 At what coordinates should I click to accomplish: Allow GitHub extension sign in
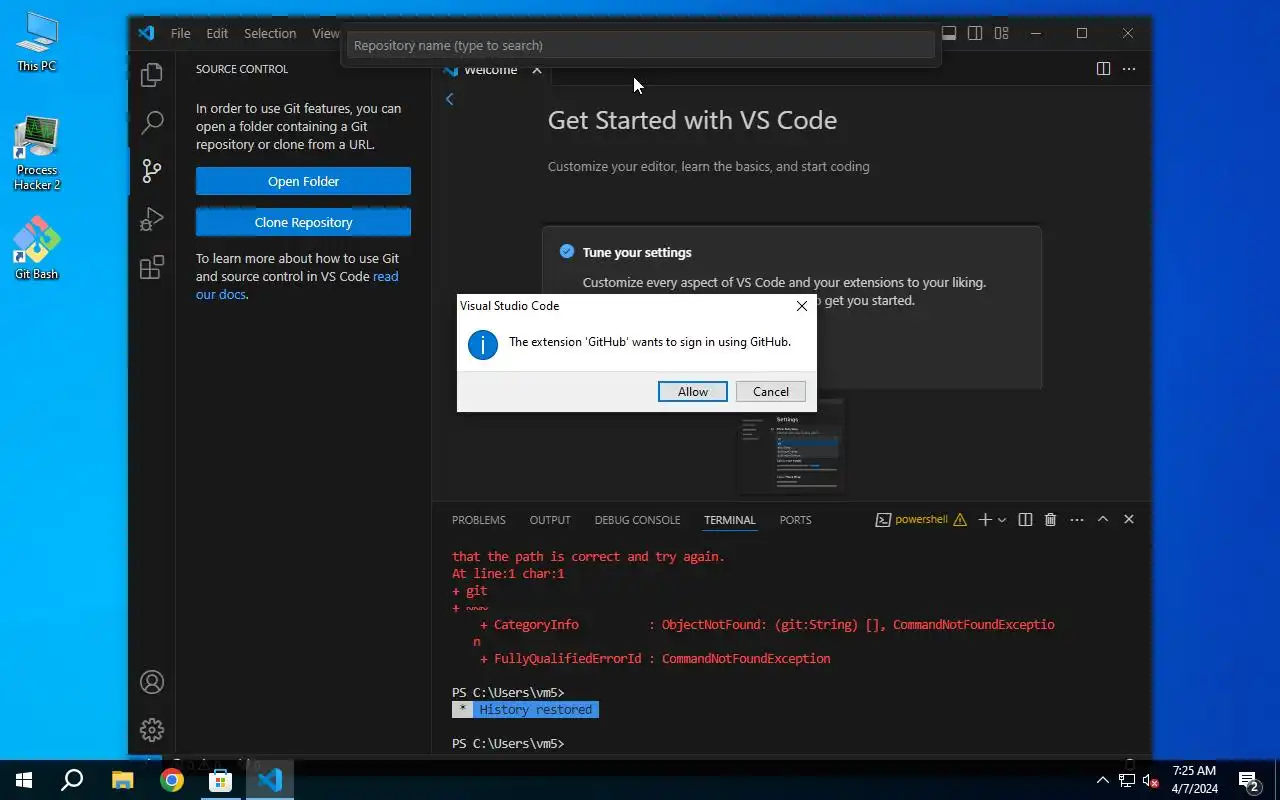(x=693, y=392)
